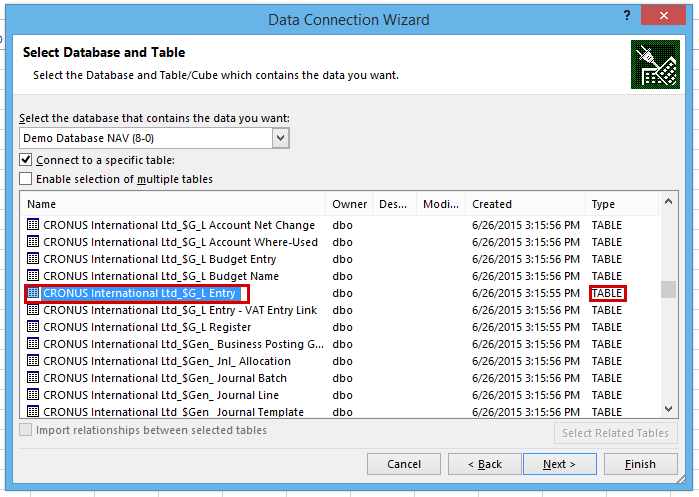699x497 pixels.
Task: Click the table icon beside Gen_ Journal Line
Action: click(x=33, y=394)
